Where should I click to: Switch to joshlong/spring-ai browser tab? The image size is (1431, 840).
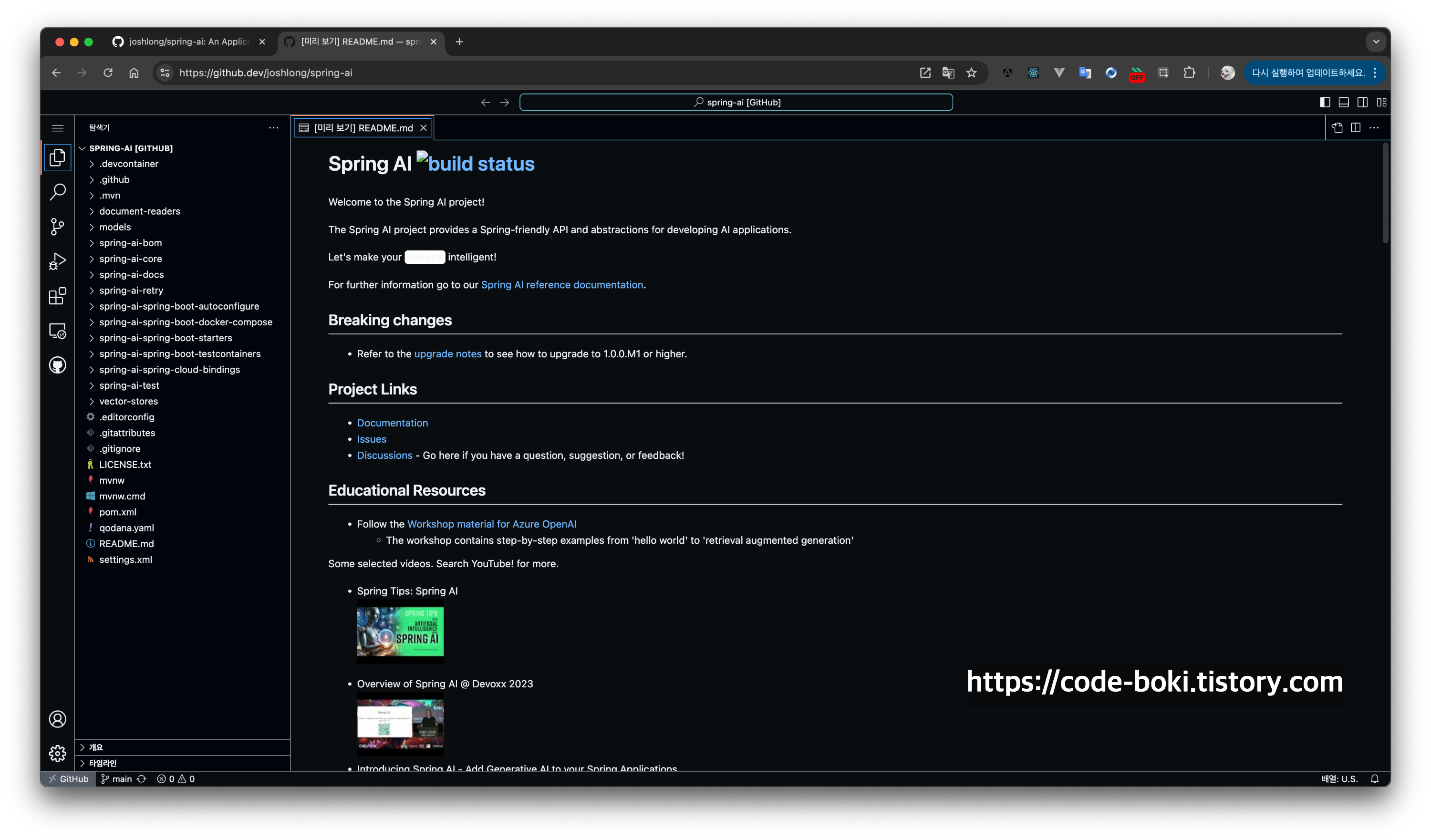tap(188, 41)
